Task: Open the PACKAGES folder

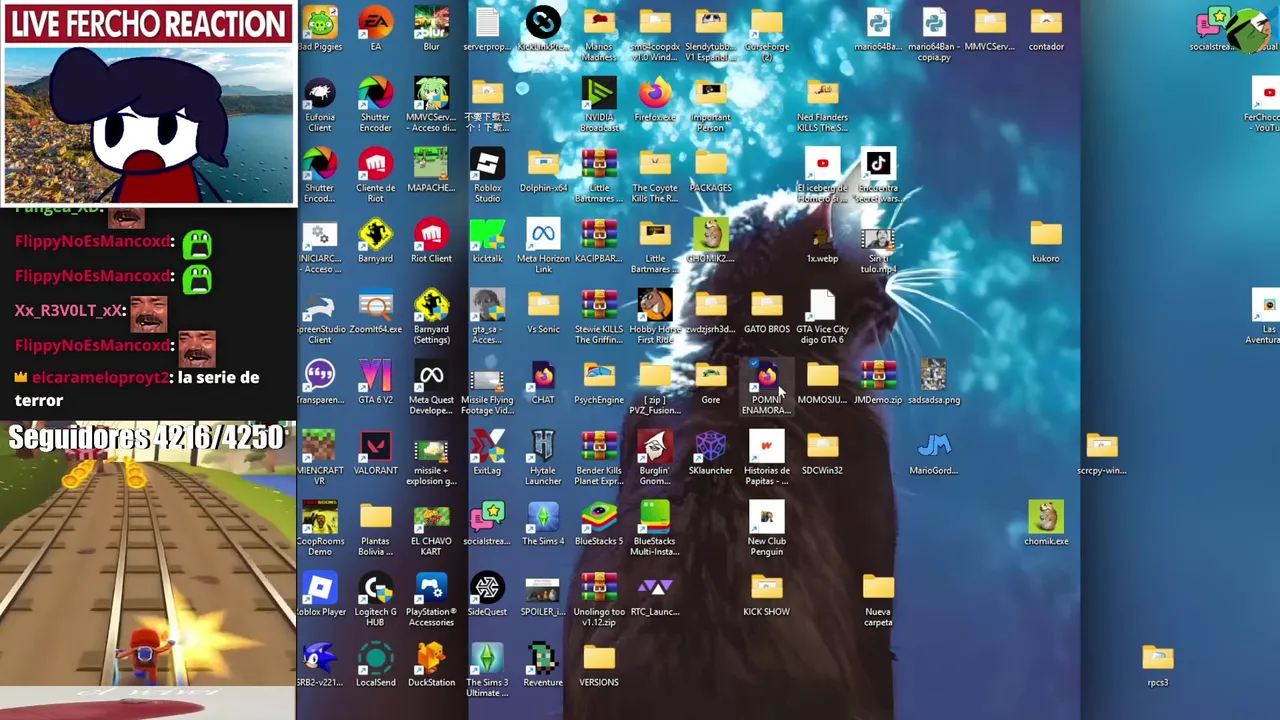Action: (x=711, y=164)
